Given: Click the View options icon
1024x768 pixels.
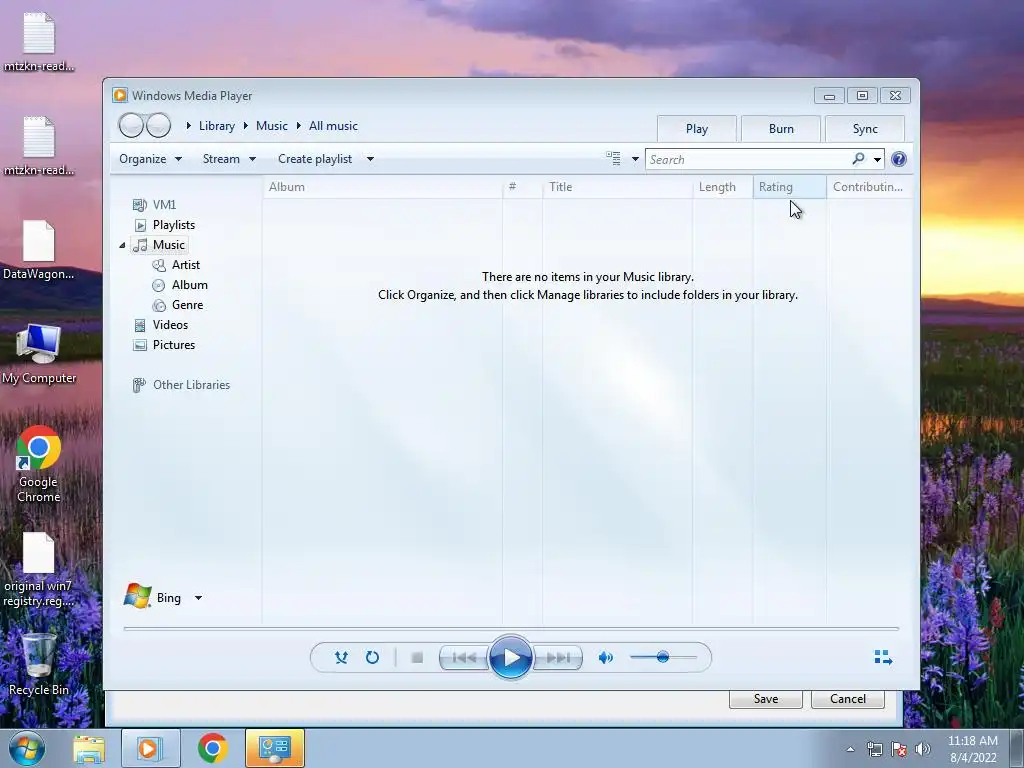Looking at the screenshot, I should 613,159.
